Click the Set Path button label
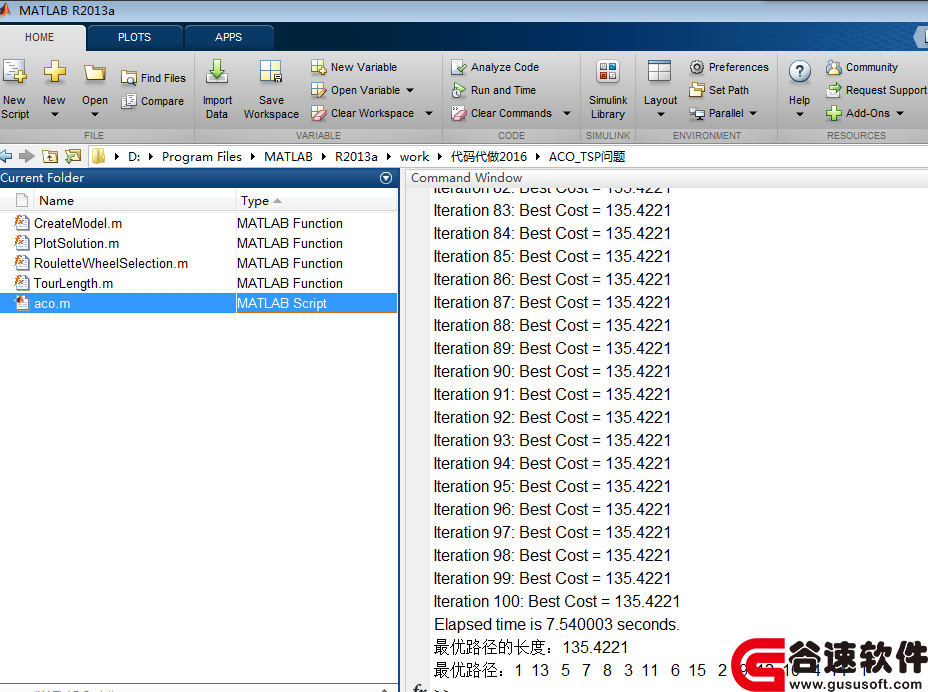This screenshot has height=692, width=928. [729, 90]
